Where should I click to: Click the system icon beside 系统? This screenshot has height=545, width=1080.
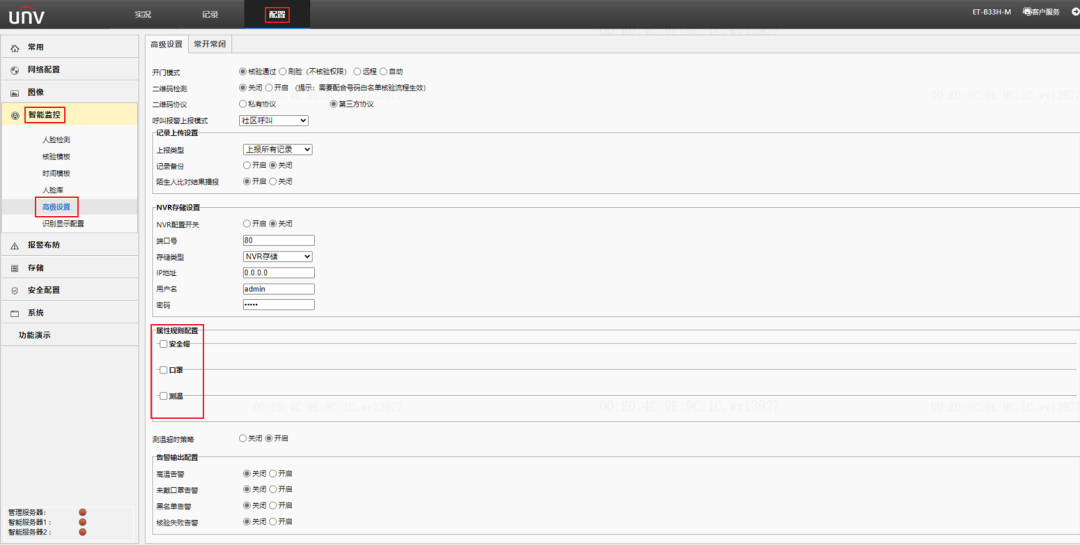pos(15,313)
